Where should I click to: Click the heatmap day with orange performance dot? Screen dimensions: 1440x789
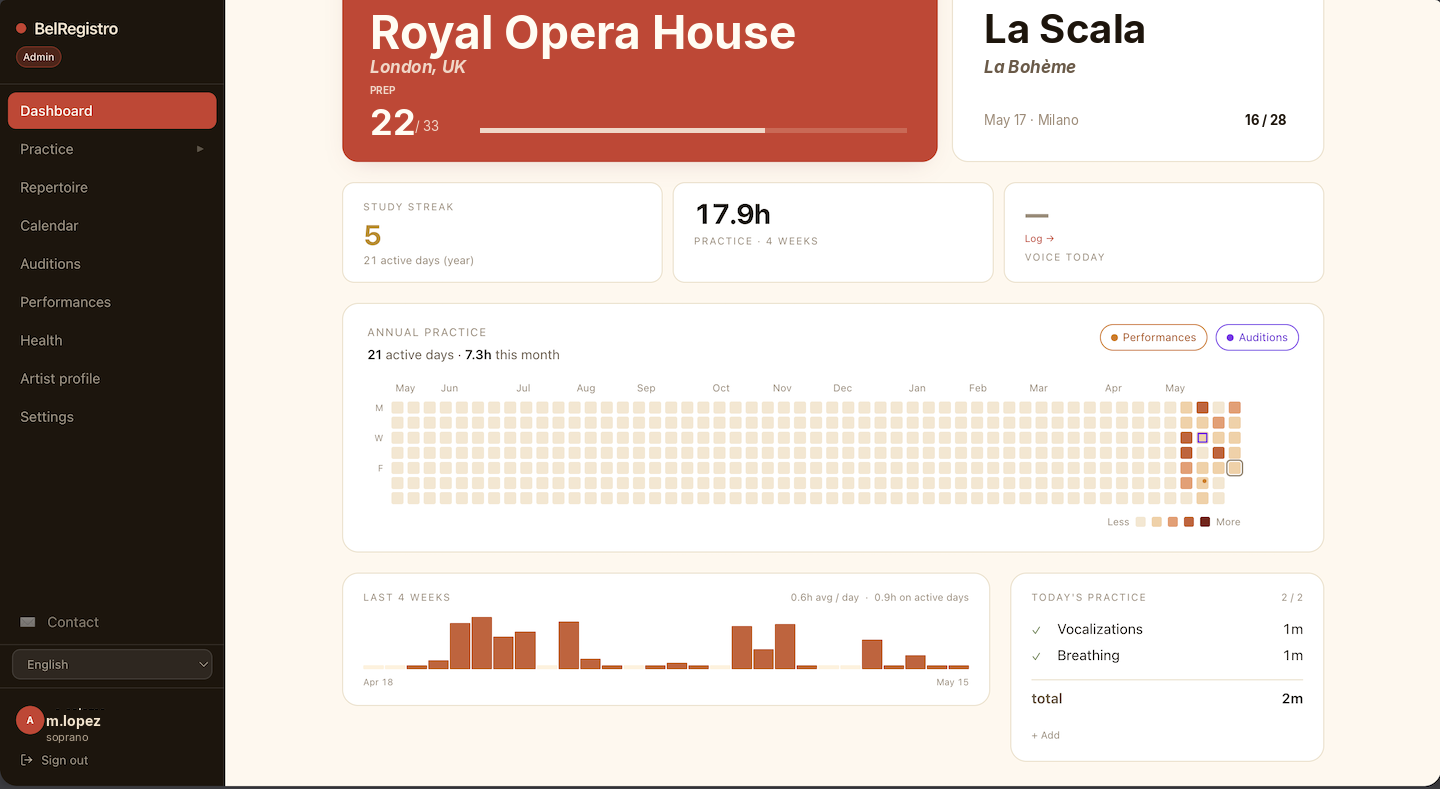(x=1203, y=483)
